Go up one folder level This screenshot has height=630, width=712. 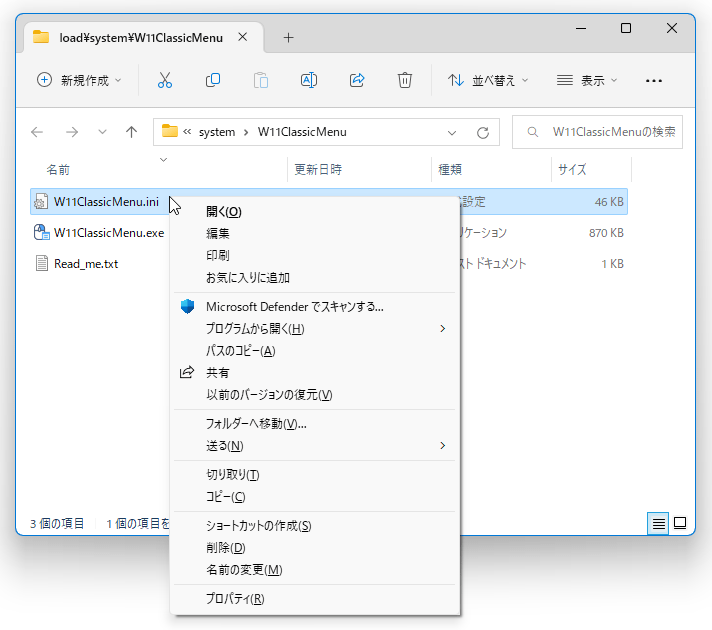click(x=131, y=132)
